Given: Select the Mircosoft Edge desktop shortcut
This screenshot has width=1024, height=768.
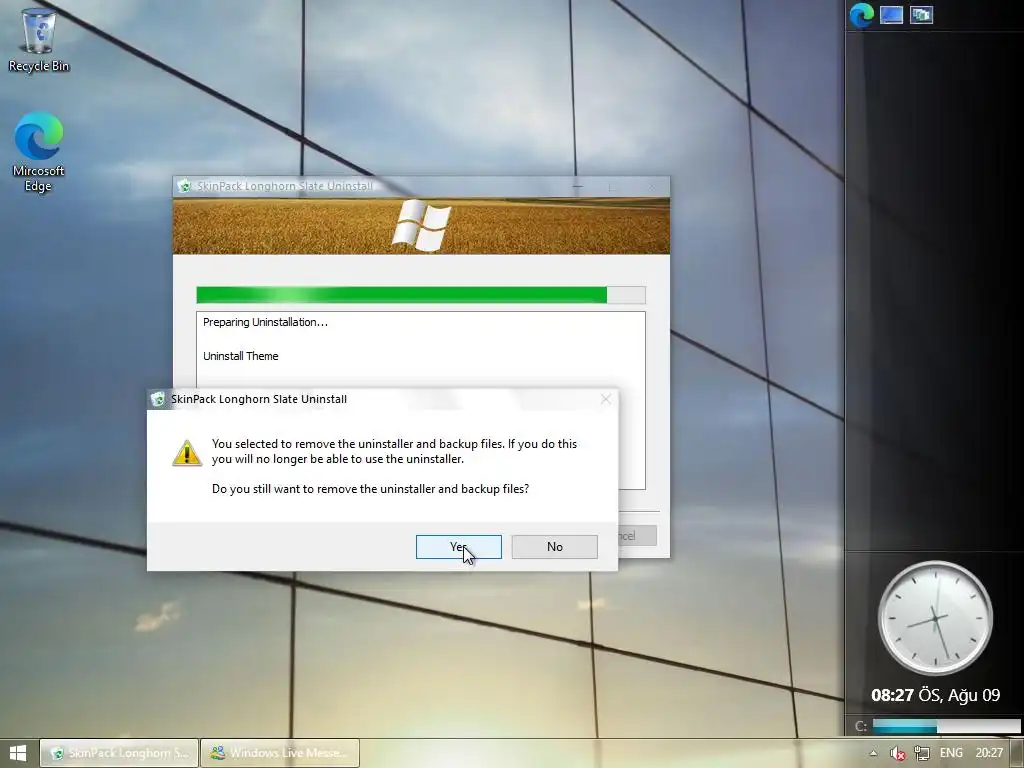Looking at the screenshot, I should [x=39, y=152].
